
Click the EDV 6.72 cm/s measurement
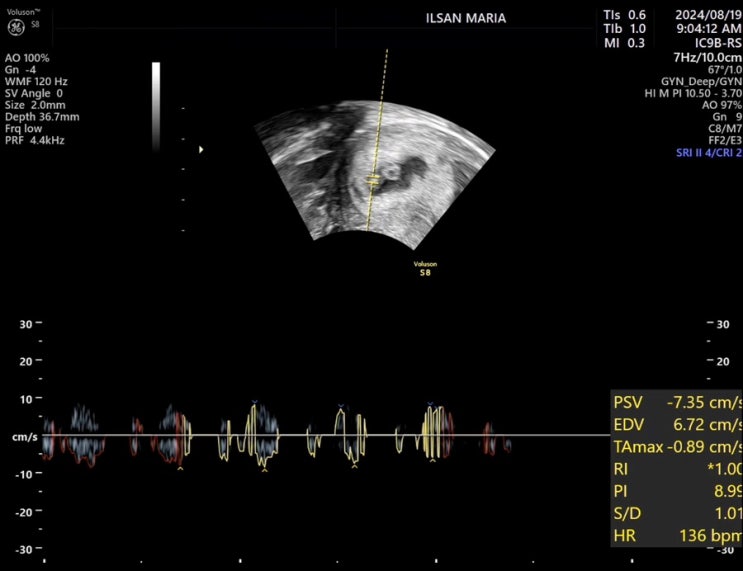(677, 425)
